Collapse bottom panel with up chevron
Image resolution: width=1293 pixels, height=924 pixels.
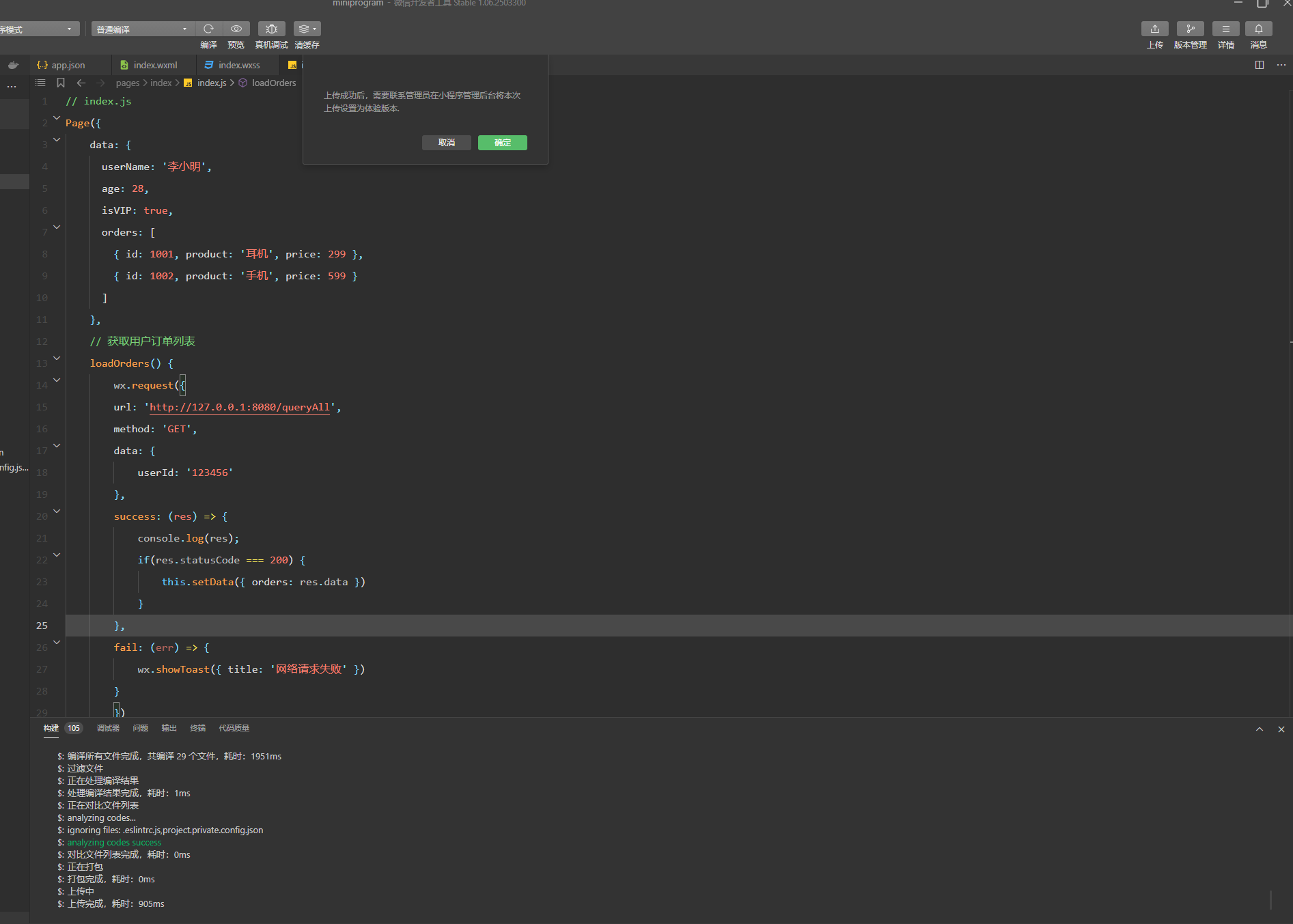(1260, 729)
